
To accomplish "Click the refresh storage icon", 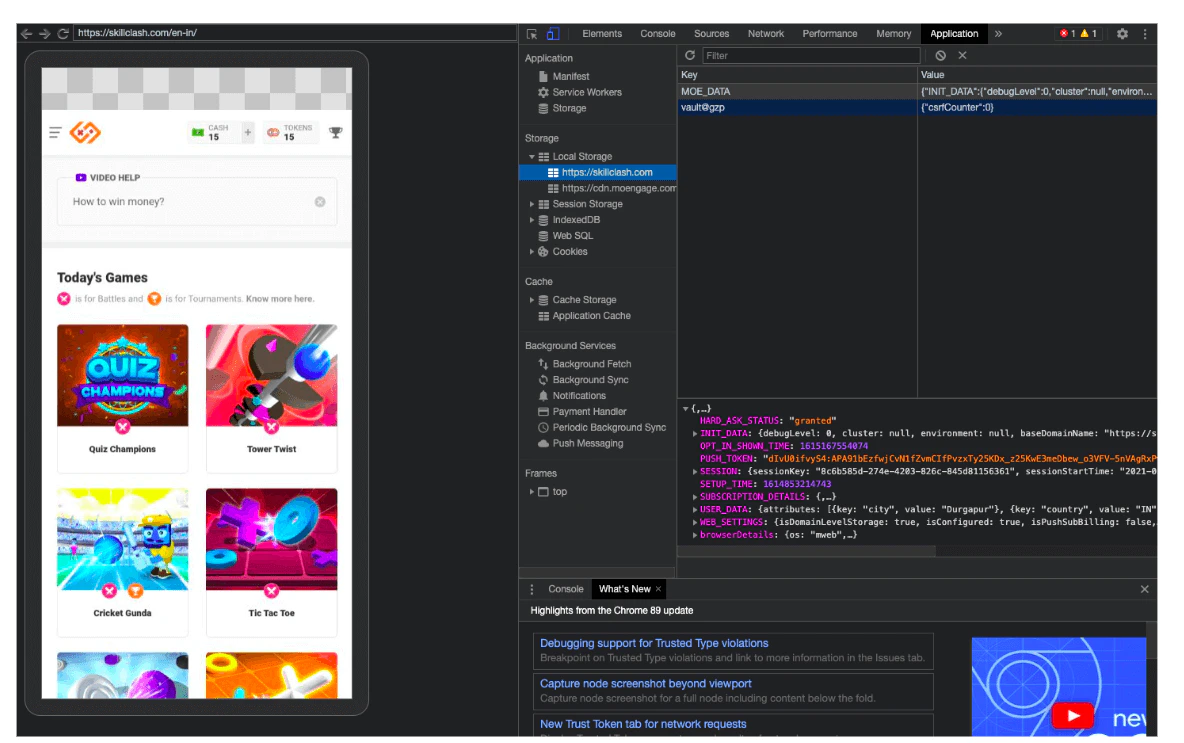I will 690,56.
